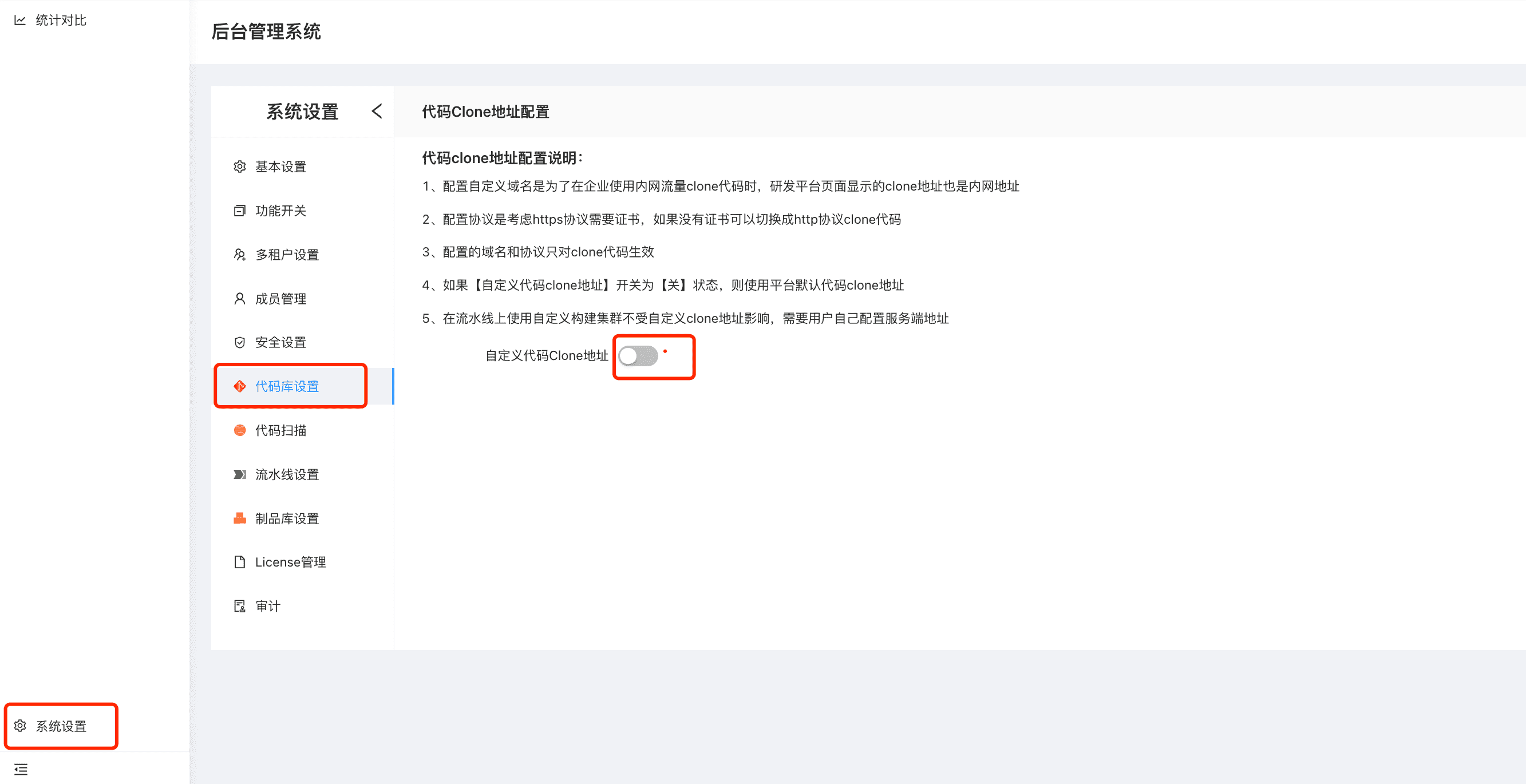
Task: Click the License管理 document icon
Action: tap(239, 562)
